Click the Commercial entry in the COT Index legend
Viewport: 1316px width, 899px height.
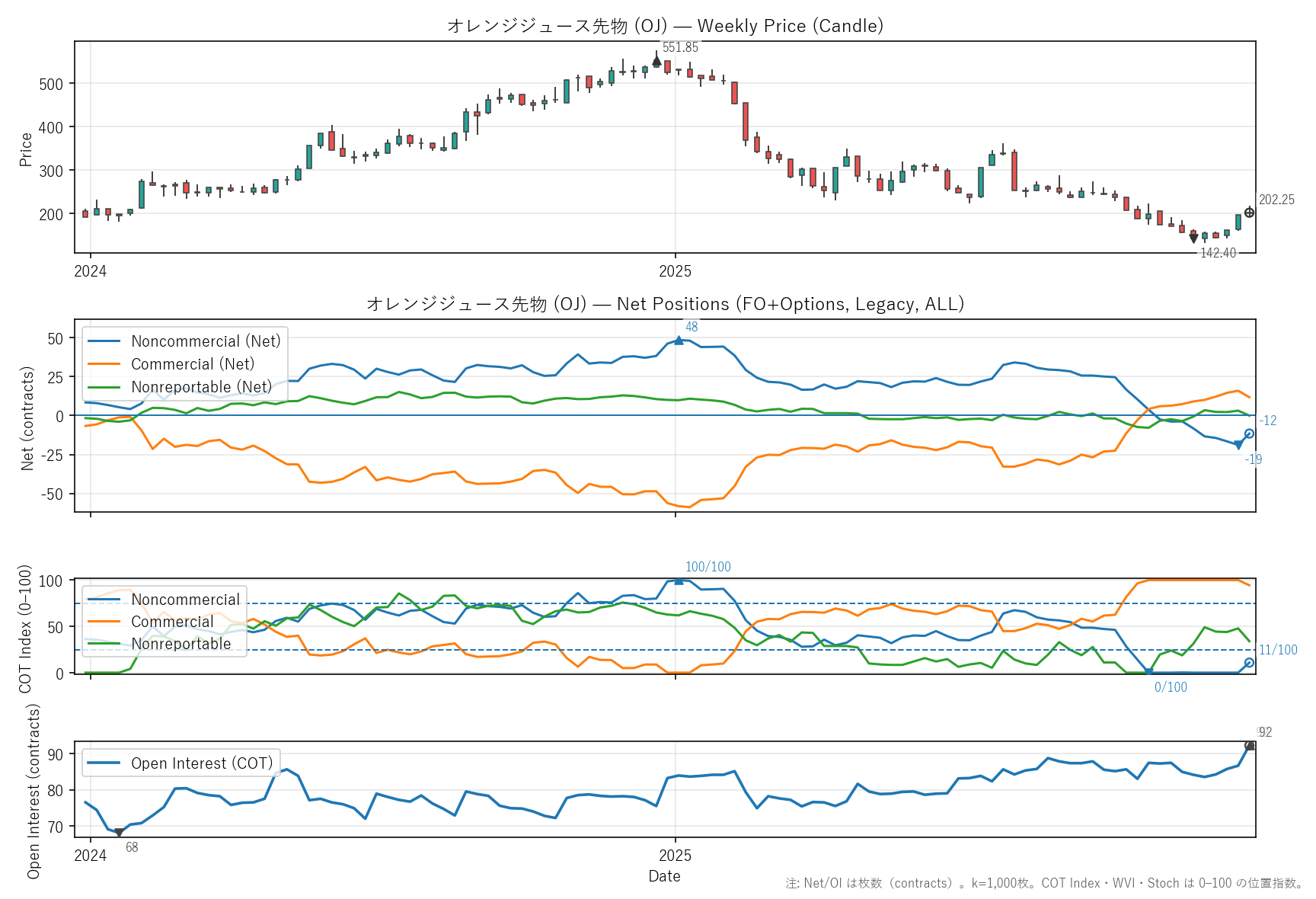(172, 622)
